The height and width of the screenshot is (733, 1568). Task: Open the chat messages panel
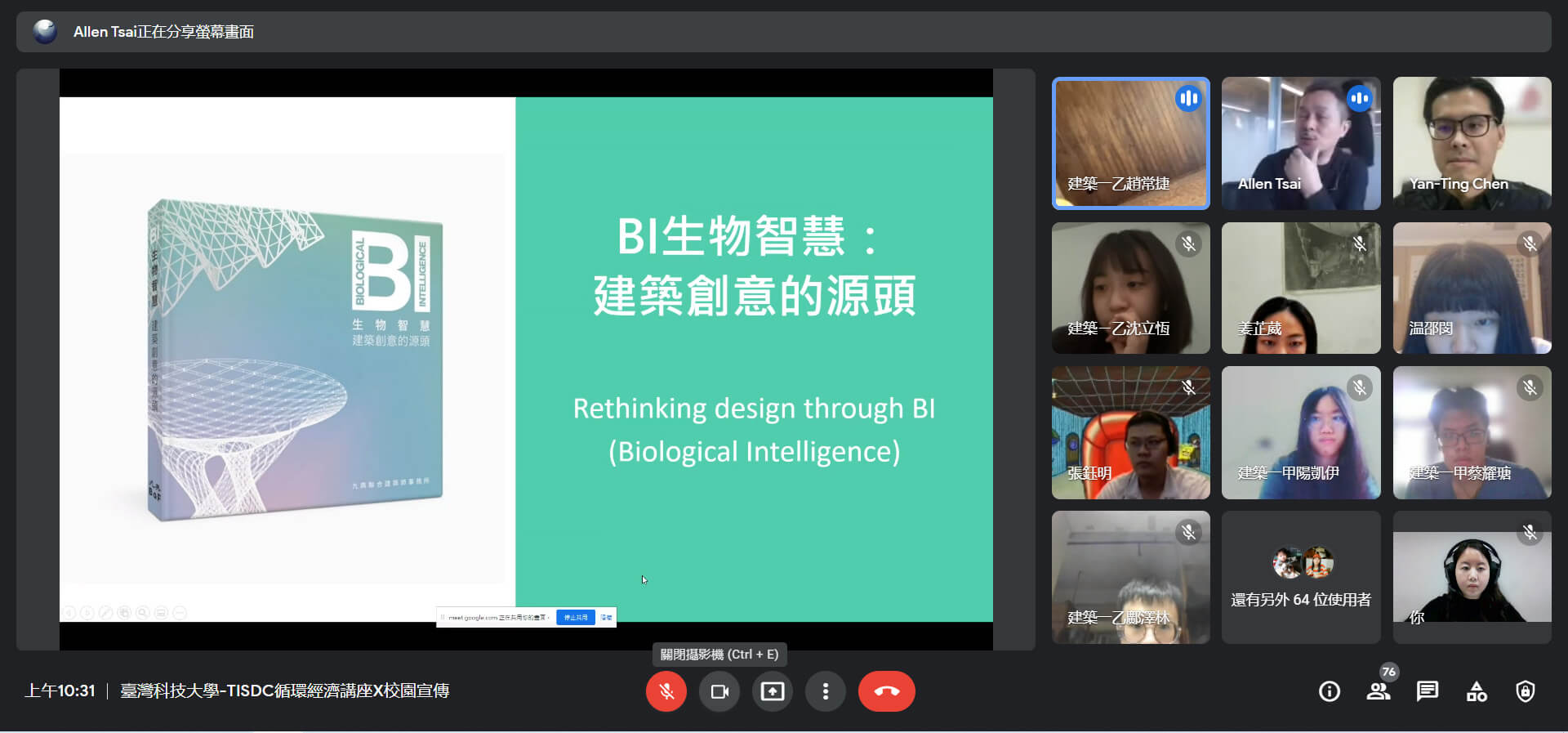[x=1428, y=691]
